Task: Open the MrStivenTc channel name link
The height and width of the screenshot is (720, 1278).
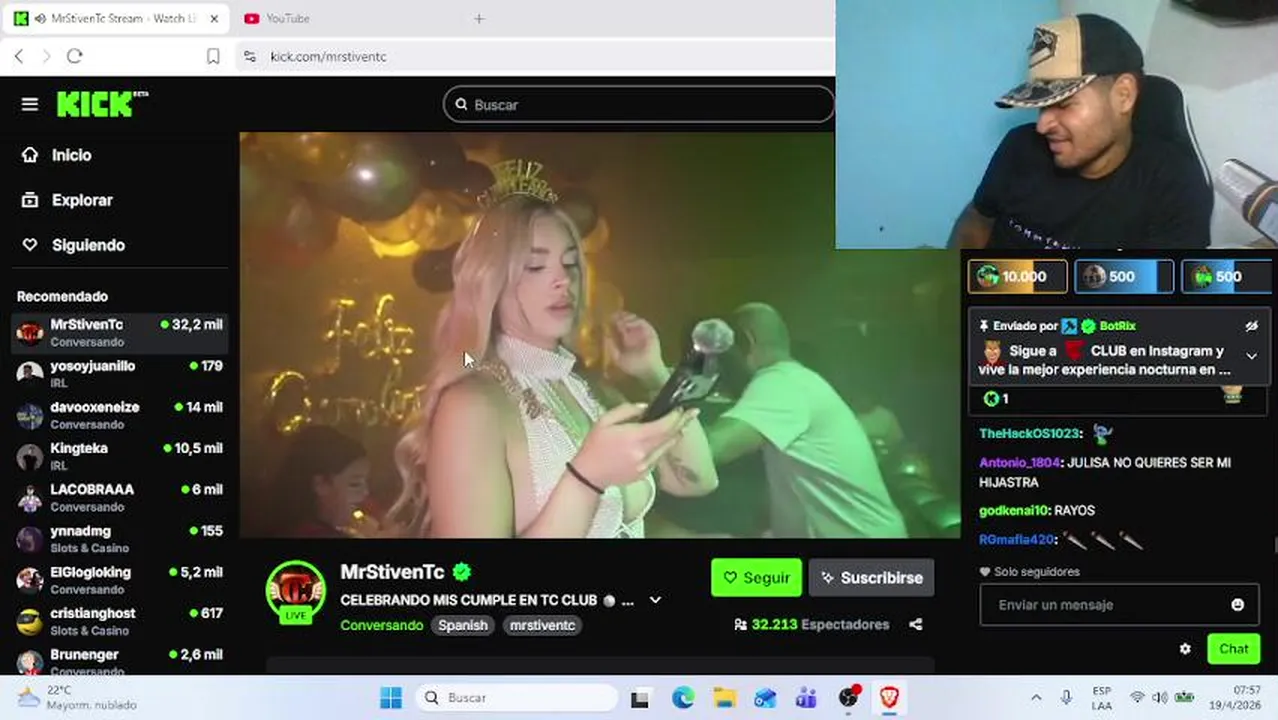Action: point(392,572)
